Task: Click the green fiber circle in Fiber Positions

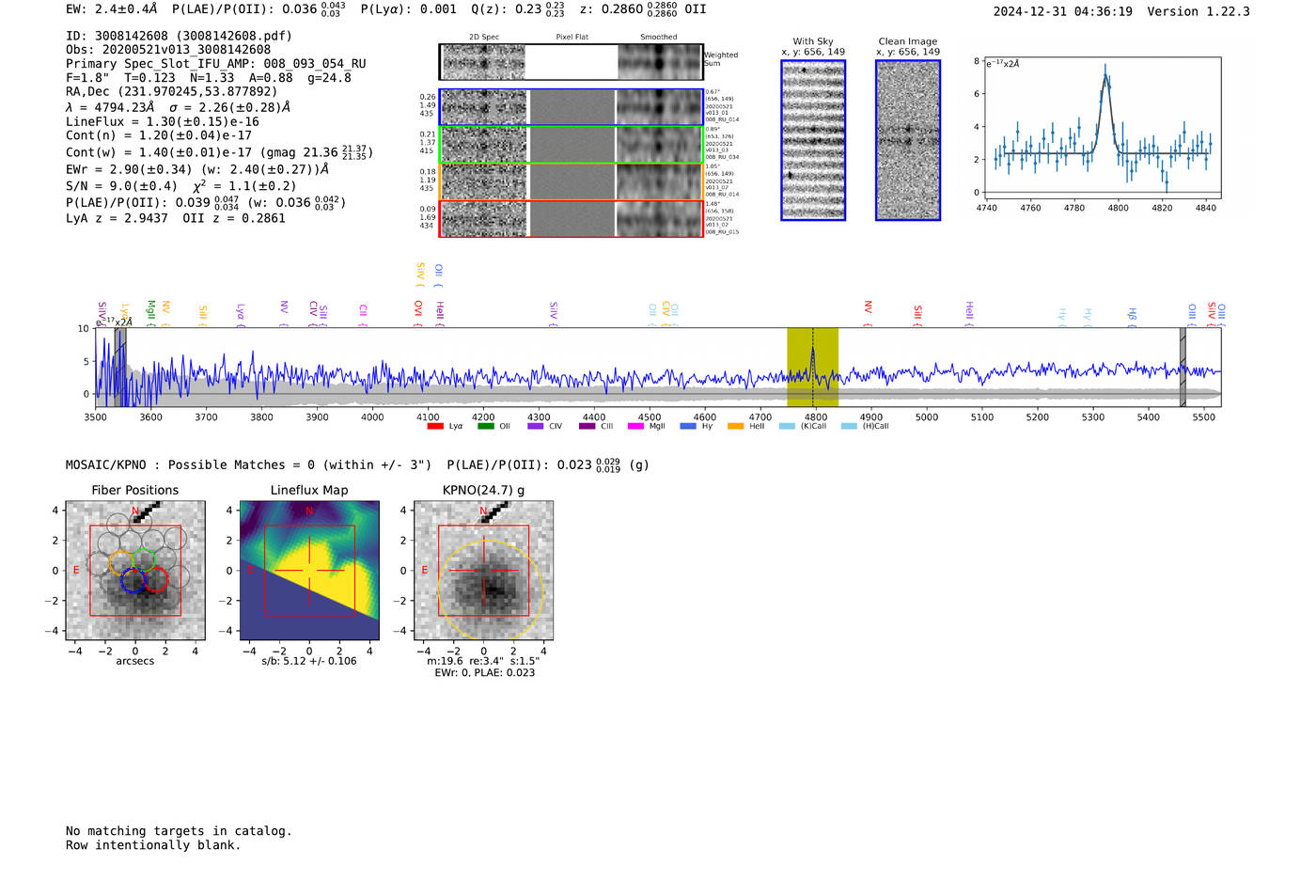Action: point(142,558)
